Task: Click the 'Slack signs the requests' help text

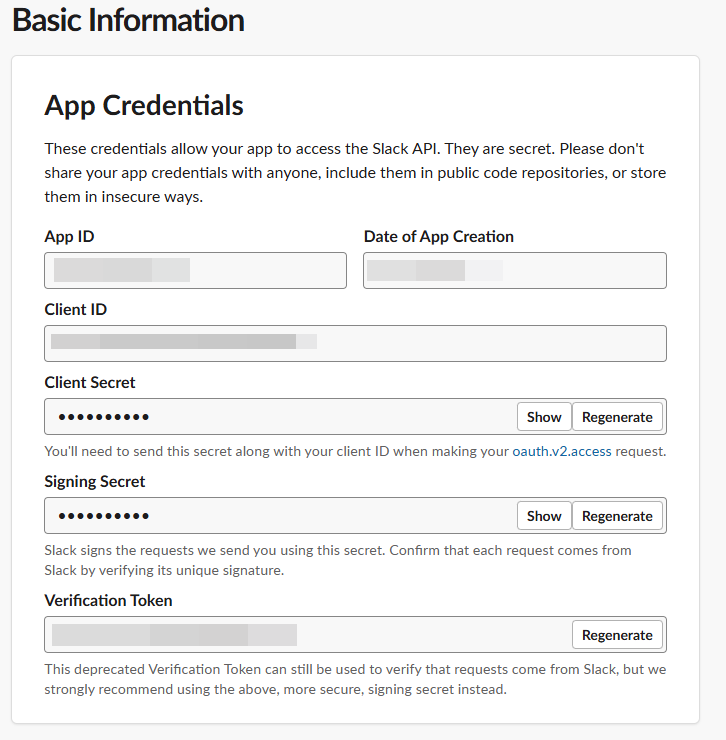Action: [338, 560]
